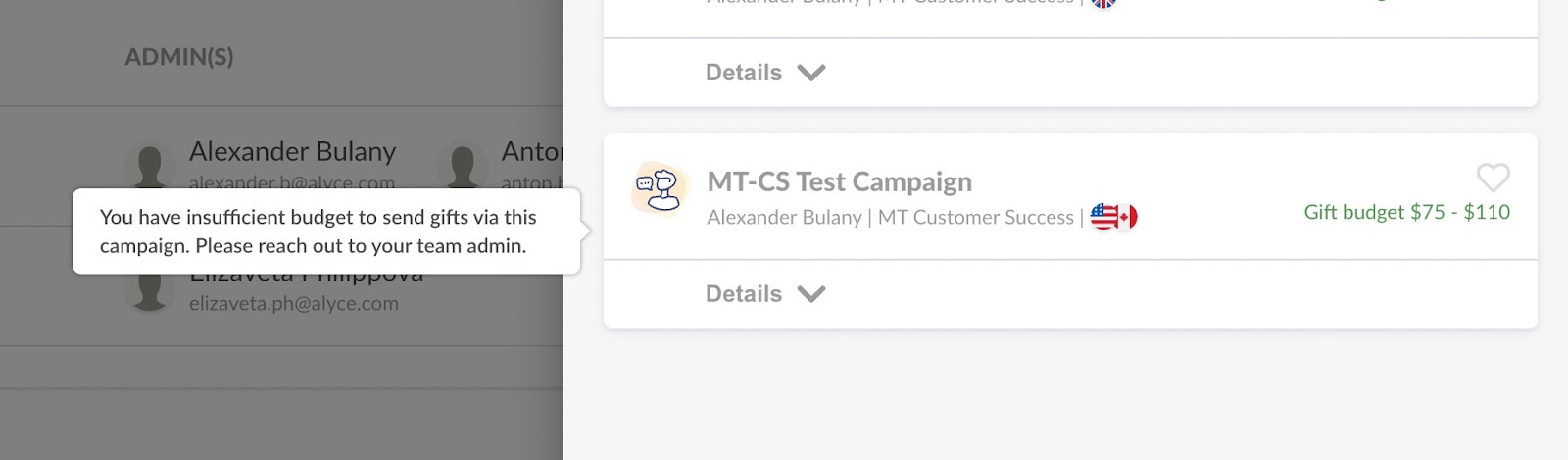The height and width of the screenshot is (460, 1568).
Task: Click the UK flag icon in upper card
Action: pyautogui.click(x=1103, y=3)
